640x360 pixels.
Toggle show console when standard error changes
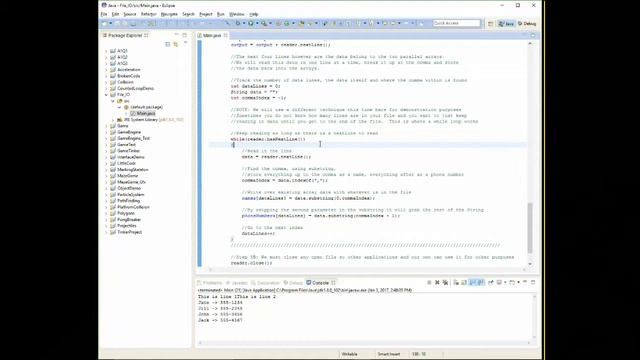coord(481,282)
